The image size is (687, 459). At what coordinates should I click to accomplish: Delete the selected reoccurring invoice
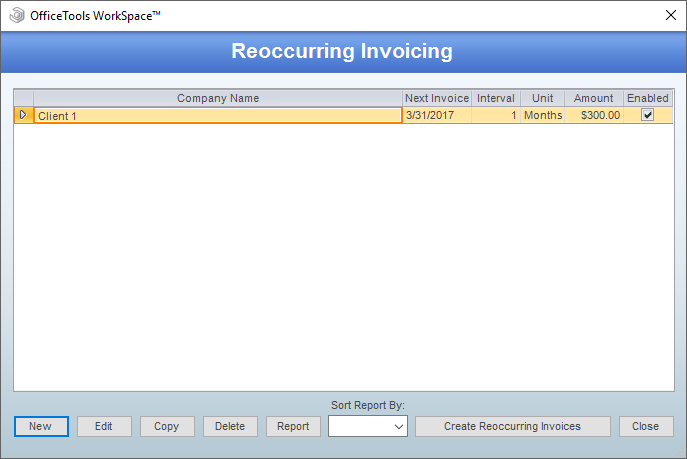click(x=230, y=426)
